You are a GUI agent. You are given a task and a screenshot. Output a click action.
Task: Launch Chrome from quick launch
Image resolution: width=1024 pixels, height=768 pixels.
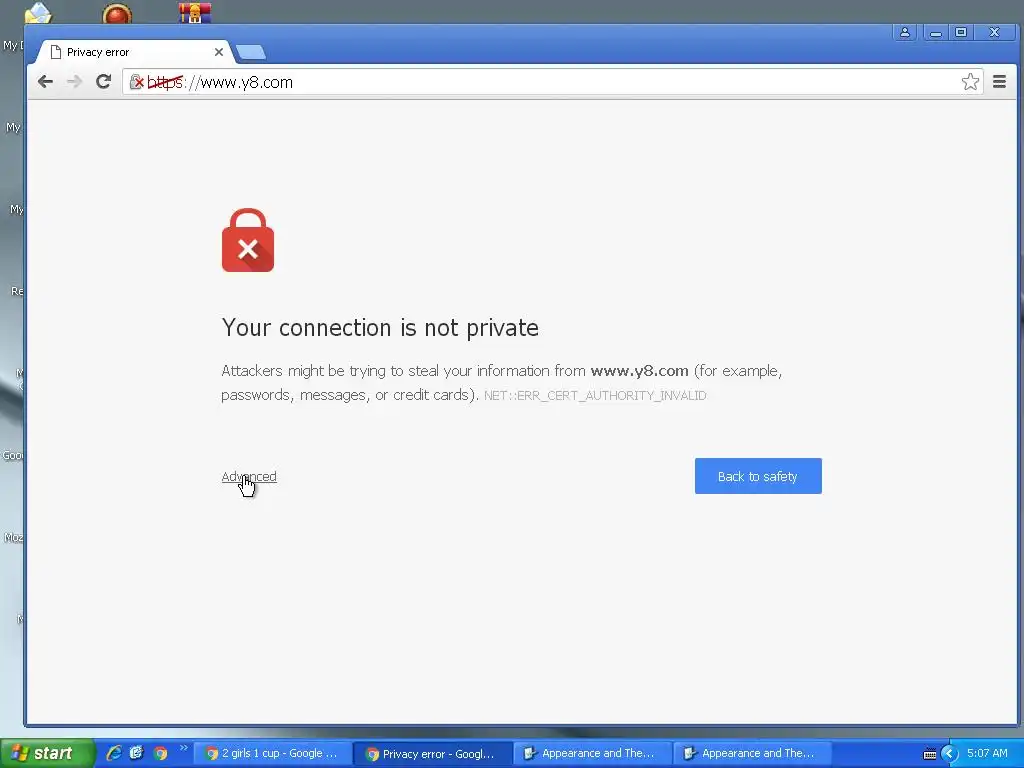point(160,753)
